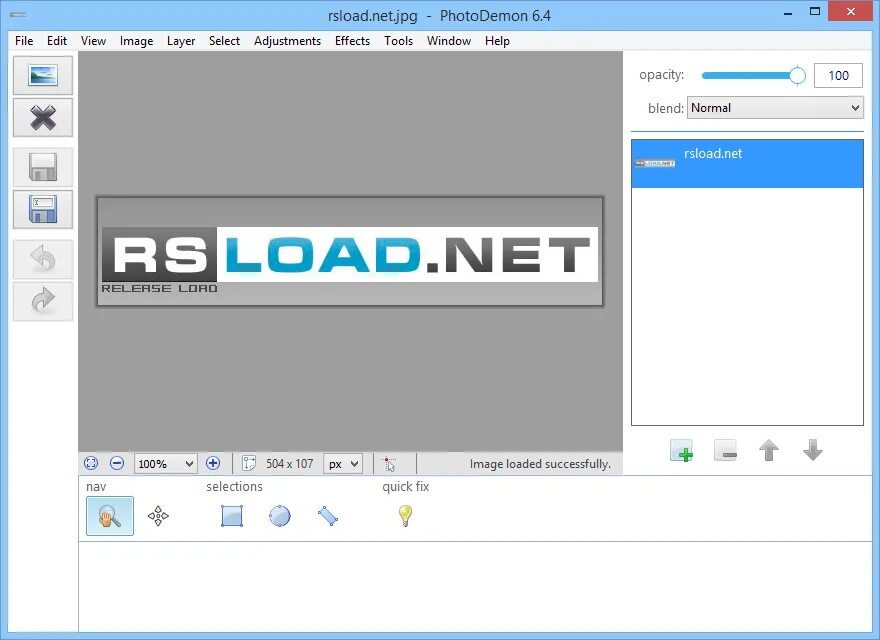The height and width of the screenshot is (640, 880).
Task: Open the blend mode dropdown
Action: 775,107
